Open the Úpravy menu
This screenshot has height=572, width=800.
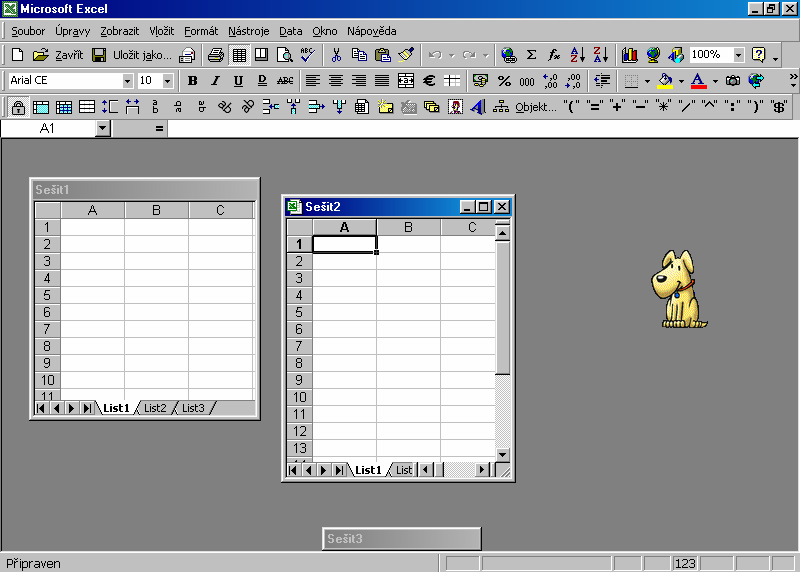(72, 31)
